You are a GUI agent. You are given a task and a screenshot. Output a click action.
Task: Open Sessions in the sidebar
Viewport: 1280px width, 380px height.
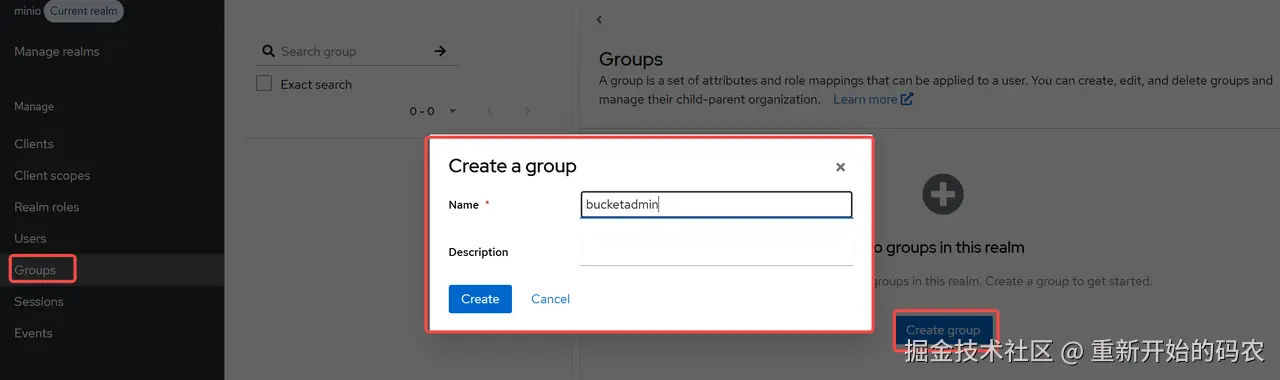(x=39, y=301)
